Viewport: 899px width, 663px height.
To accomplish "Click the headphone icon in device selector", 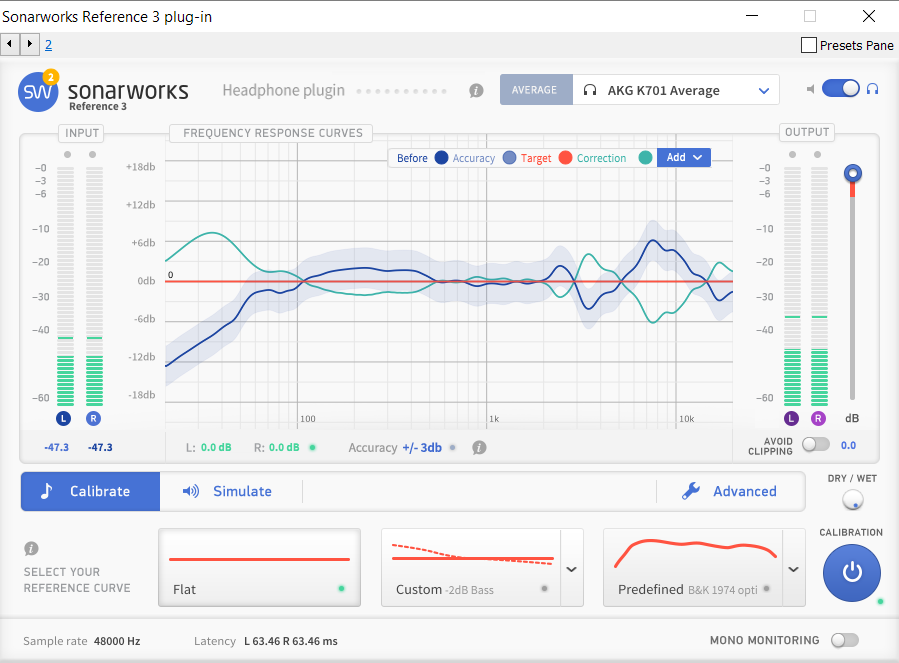I will 590,90.
